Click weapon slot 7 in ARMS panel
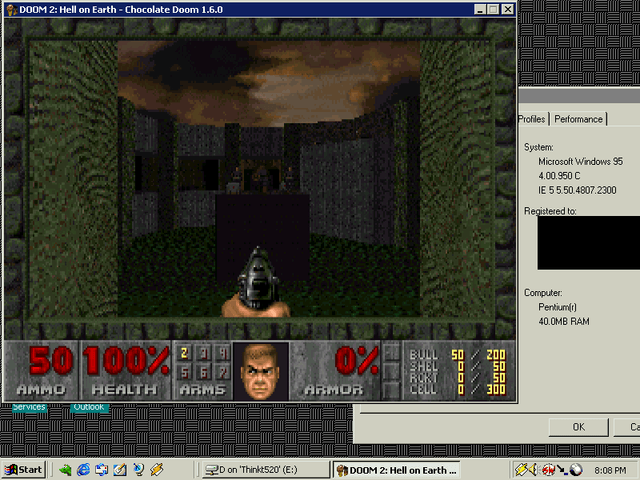Image resolution: width=640 pixels, height=480 pixels. 222,372
